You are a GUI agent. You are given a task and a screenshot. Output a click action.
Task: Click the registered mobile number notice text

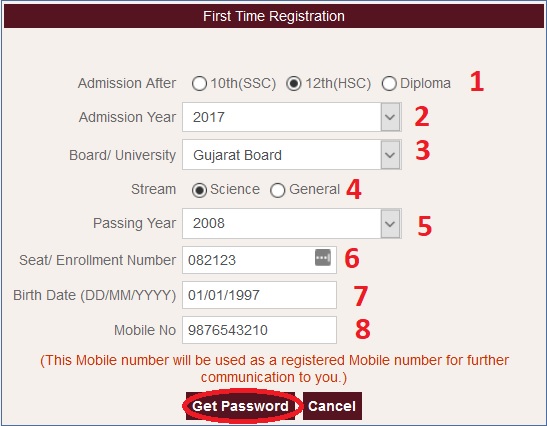click(275, 369)
